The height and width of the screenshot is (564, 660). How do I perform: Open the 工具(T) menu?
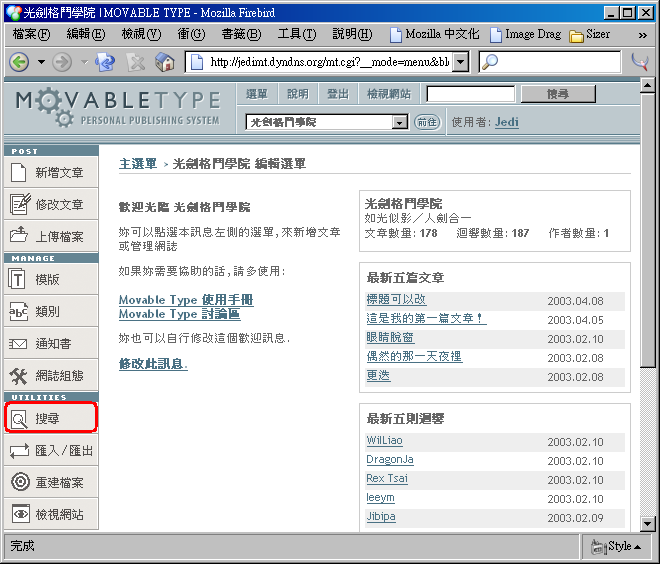296,34
